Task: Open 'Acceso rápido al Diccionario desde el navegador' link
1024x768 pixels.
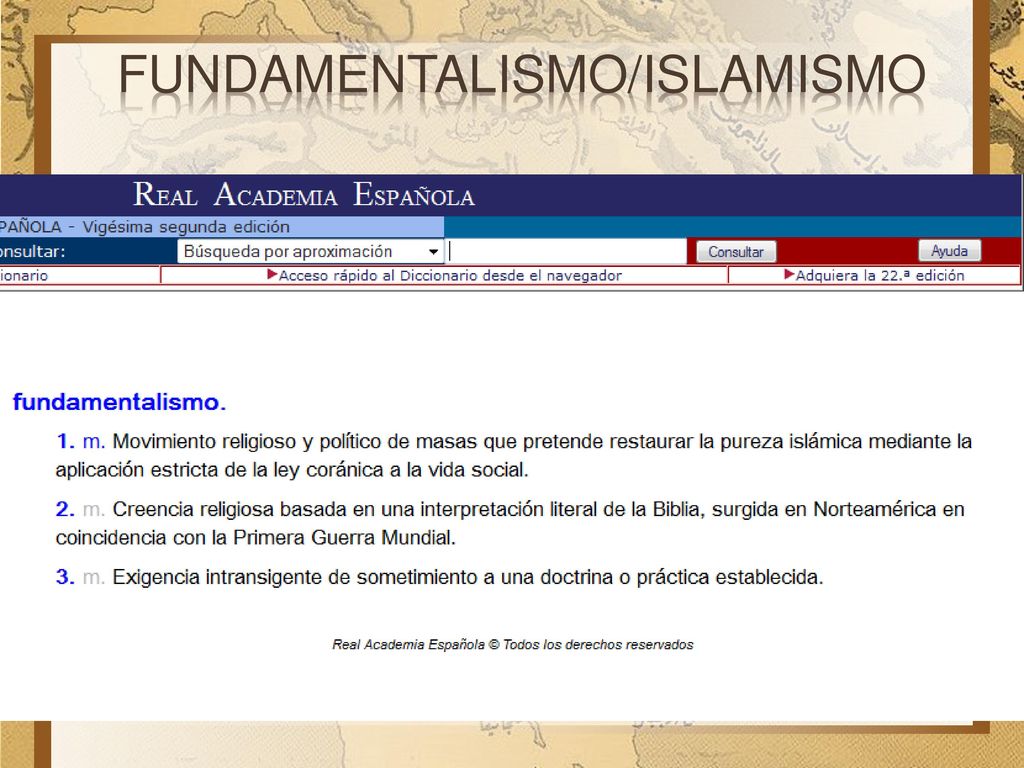Action: [450, 276]
